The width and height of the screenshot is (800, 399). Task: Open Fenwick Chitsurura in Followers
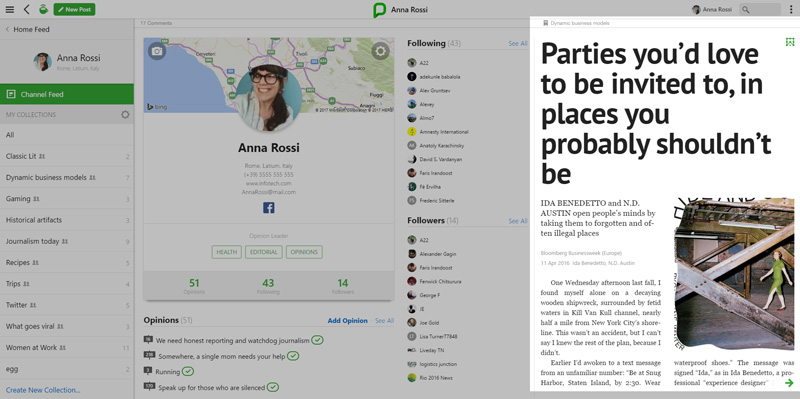[x=434, y=281]
